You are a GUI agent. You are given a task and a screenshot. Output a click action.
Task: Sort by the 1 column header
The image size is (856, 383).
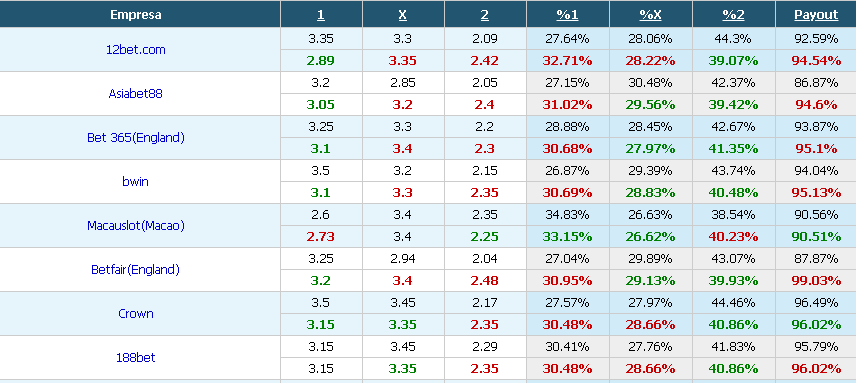click(320, 15)
